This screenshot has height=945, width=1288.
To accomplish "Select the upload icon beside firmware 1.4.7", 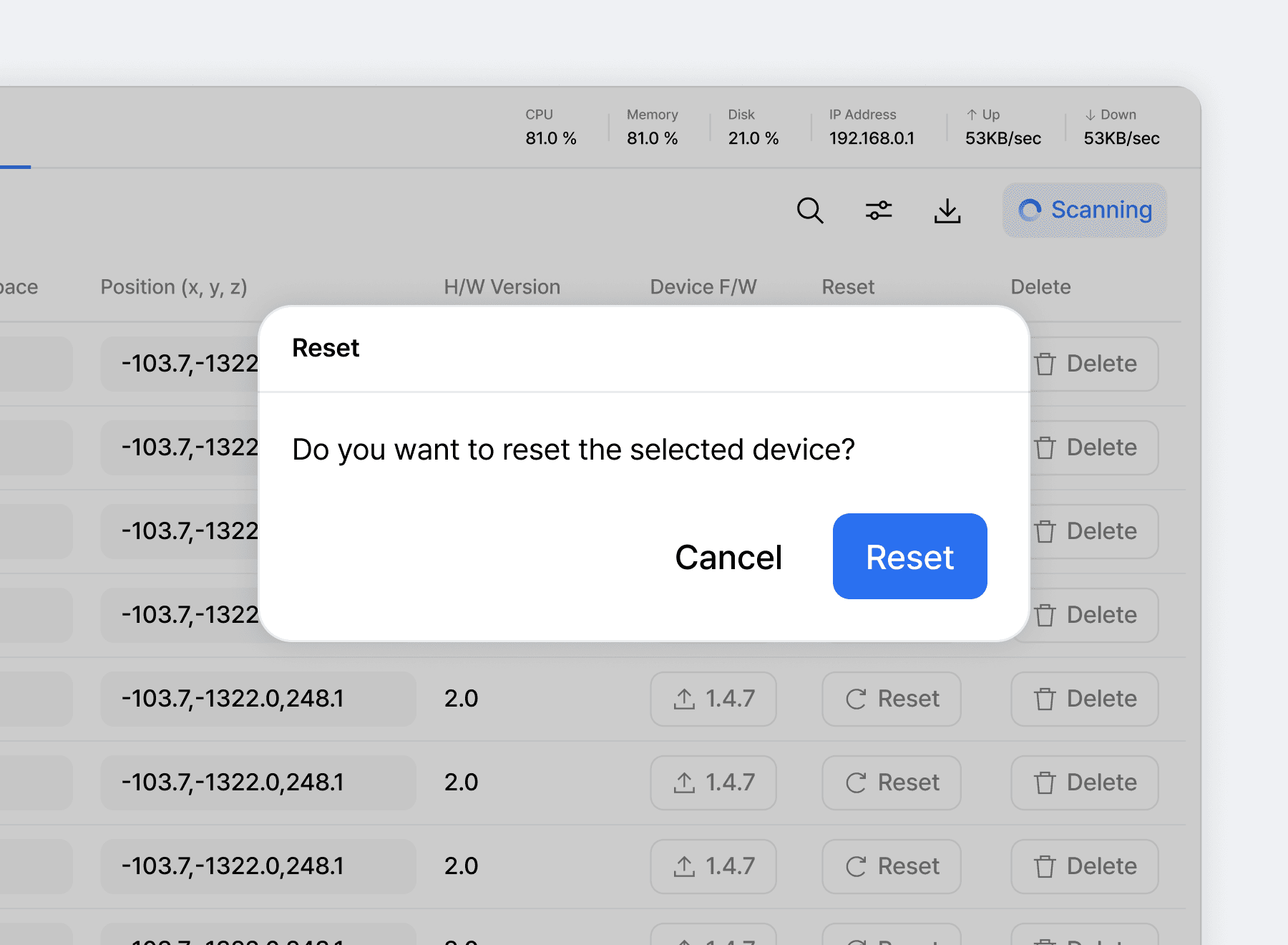I will (x=685, y=699).
